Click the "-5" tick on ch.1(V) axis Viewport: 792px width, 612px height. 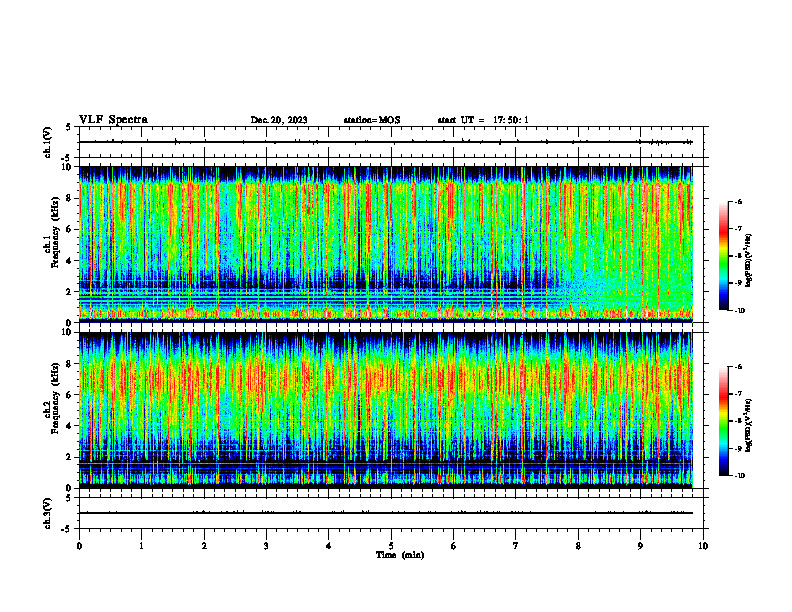coord(68,158)
